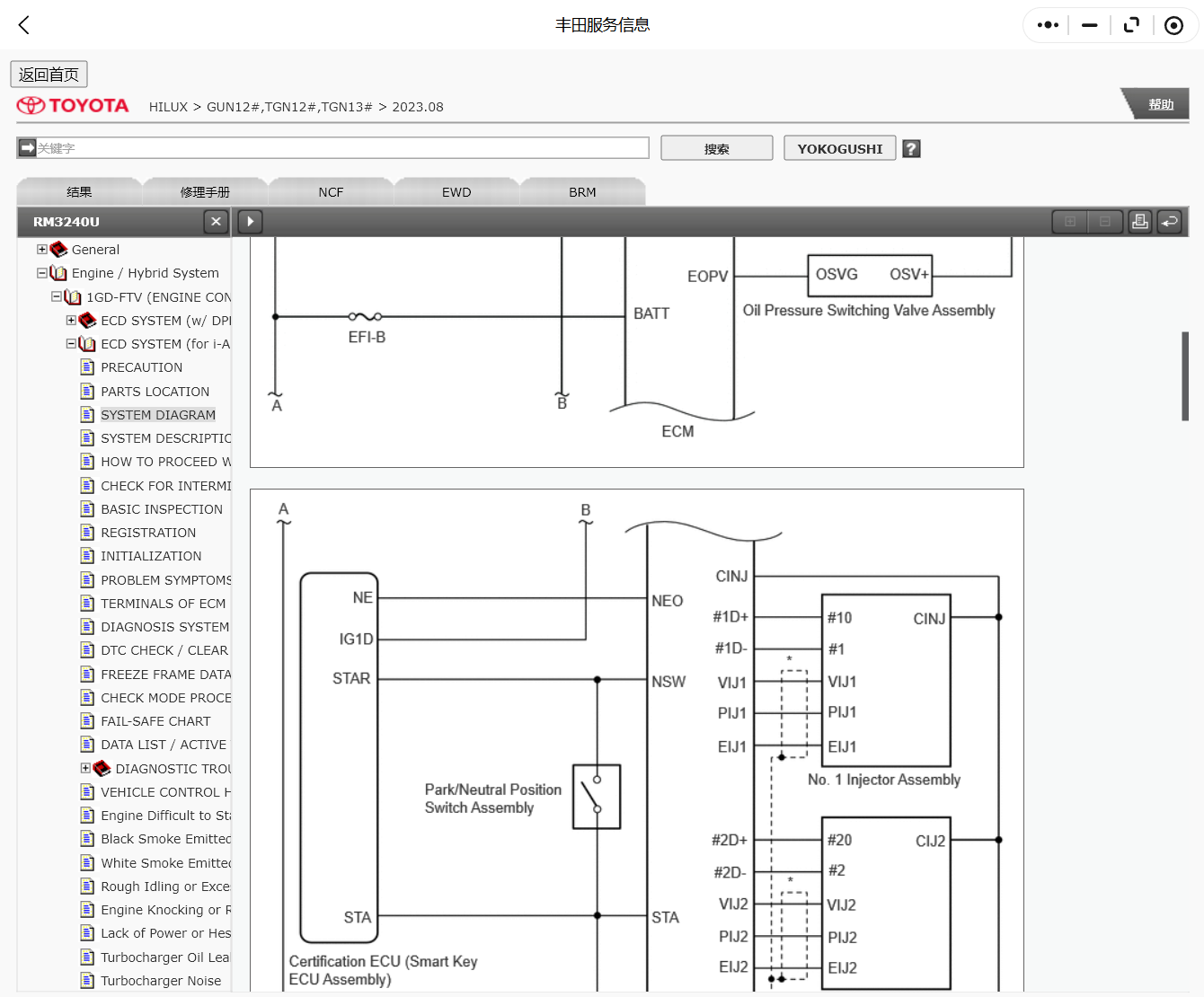Screen dimensions: 1204x997
Task: Switch to the BRM tab
Action: 582,191
